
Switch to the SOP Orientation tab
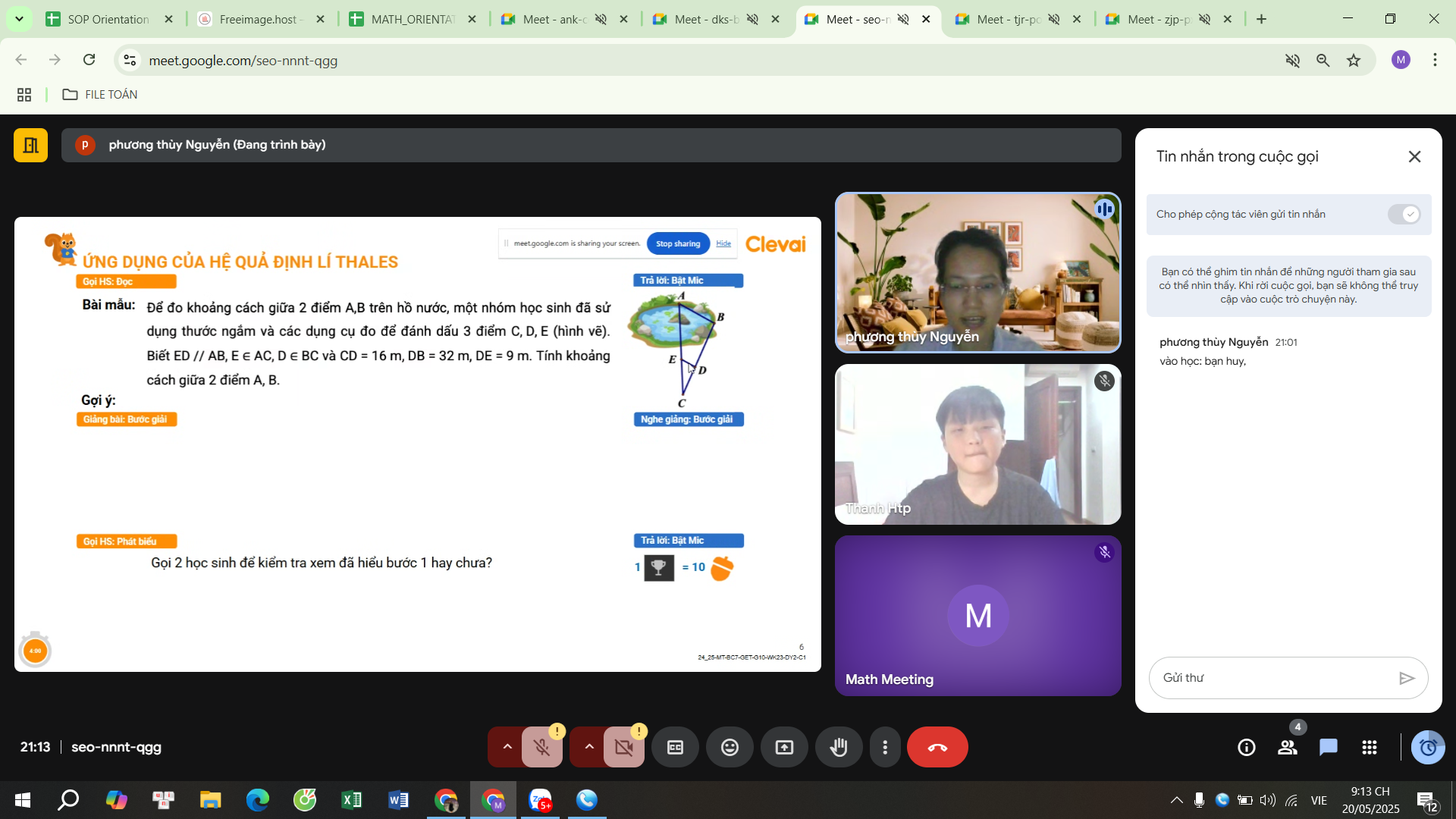pos(108,19)
